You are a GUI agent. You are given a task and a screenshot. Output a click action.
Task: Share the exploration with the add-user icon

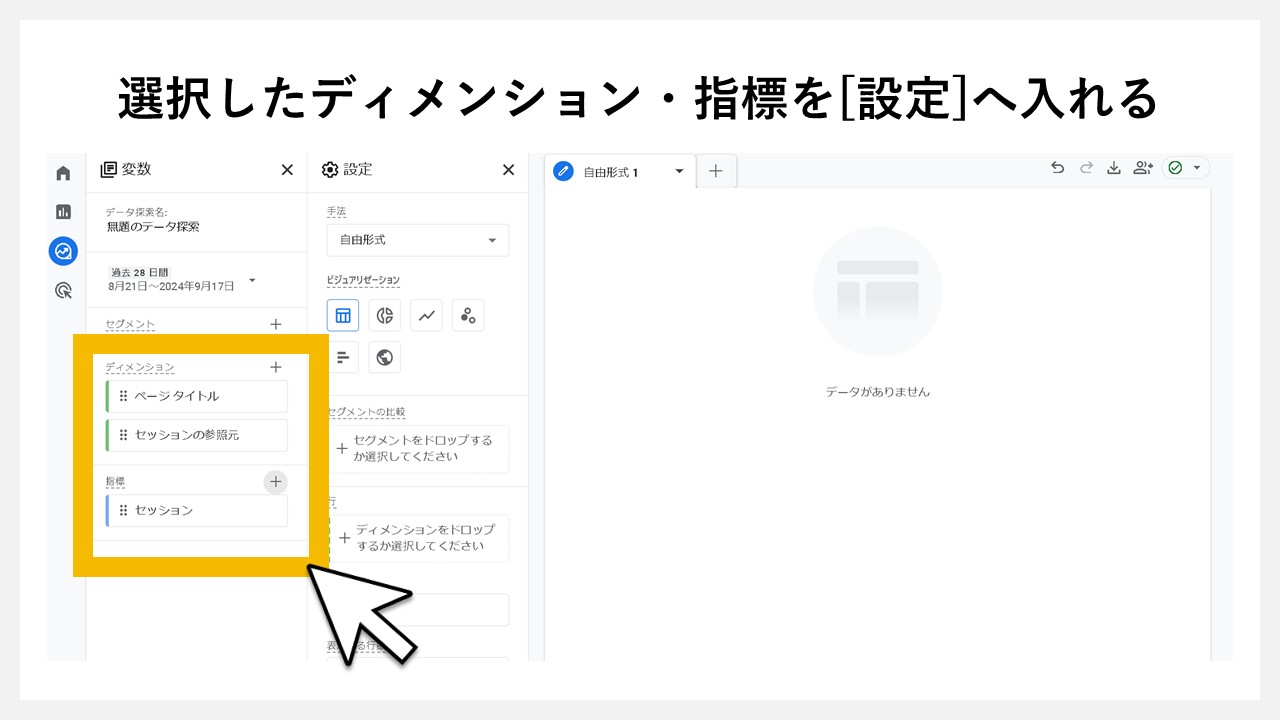pos(1142,169)
